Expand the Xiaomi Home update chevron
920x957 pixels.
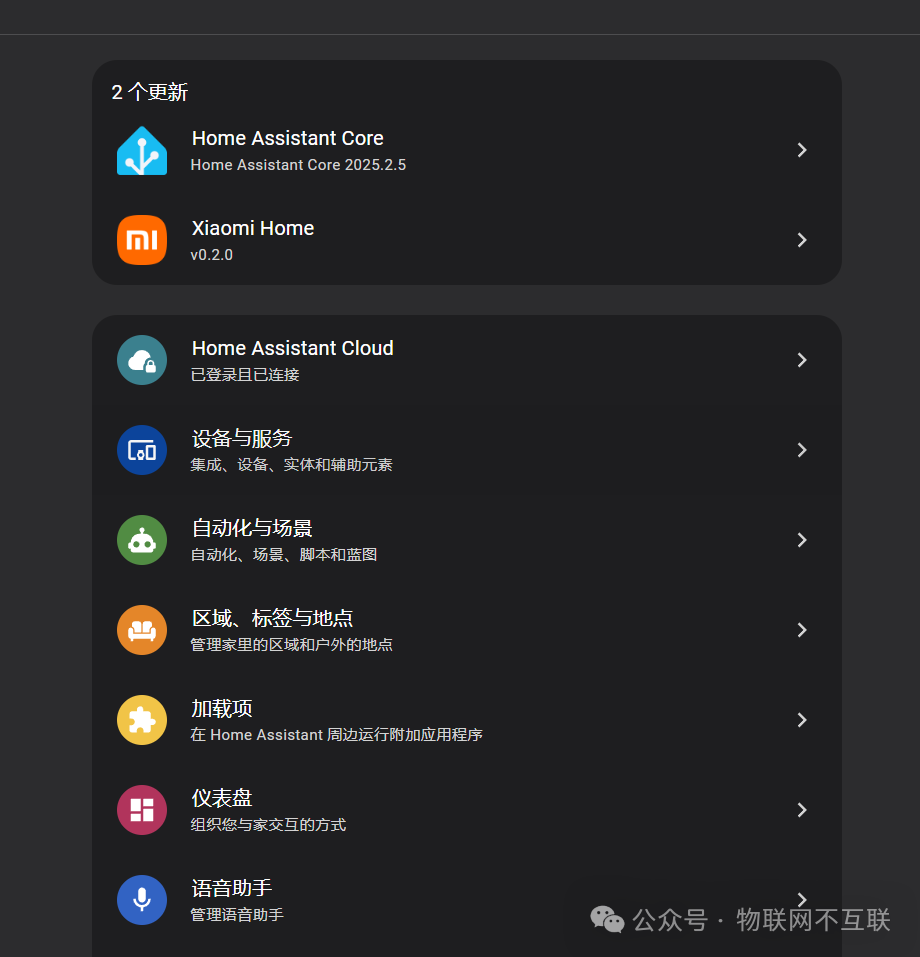pyautogui.click(x=802, y=240)
